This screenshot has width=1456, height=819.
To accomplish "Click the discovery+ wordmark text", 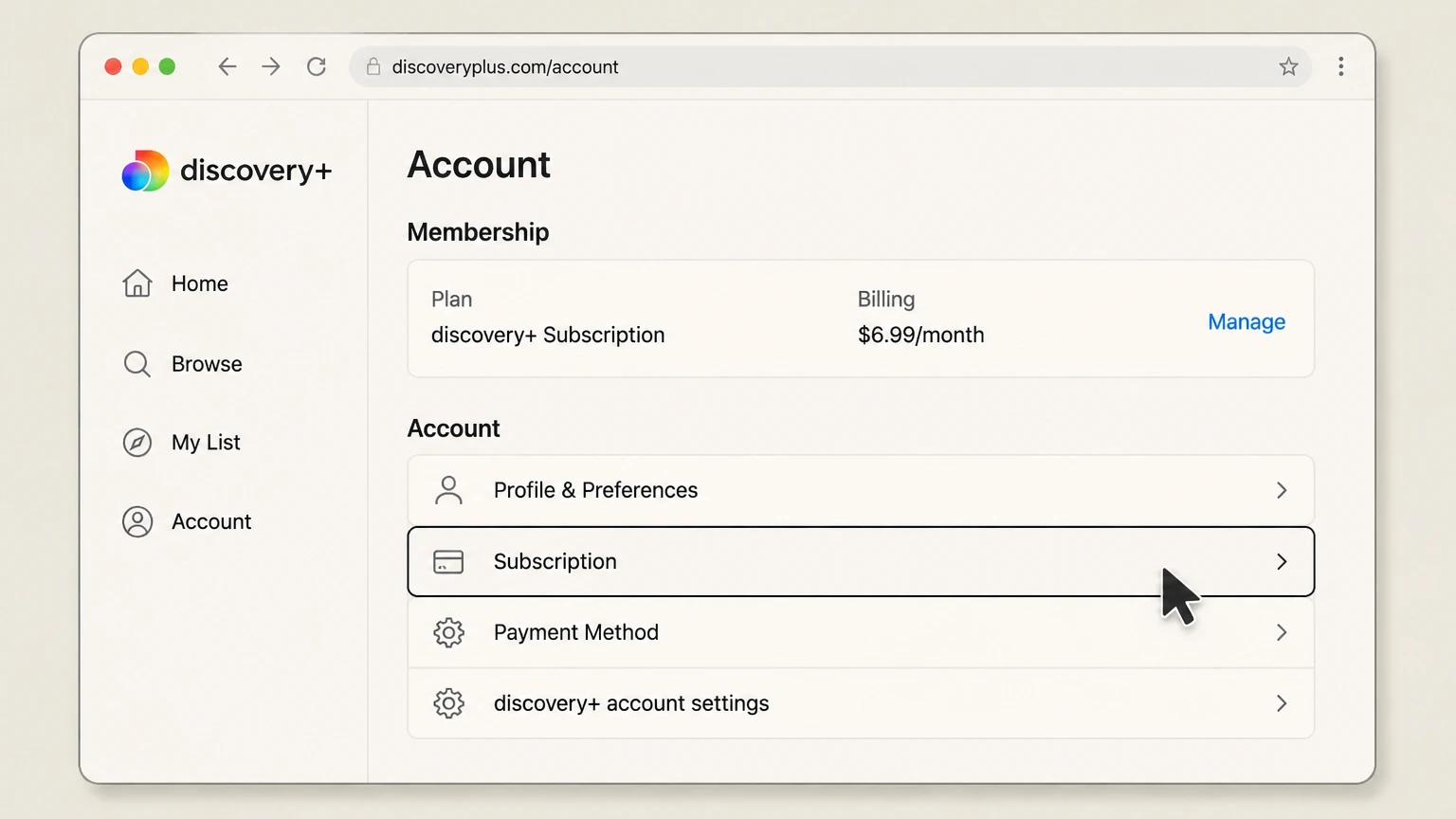I will (256, 171).
